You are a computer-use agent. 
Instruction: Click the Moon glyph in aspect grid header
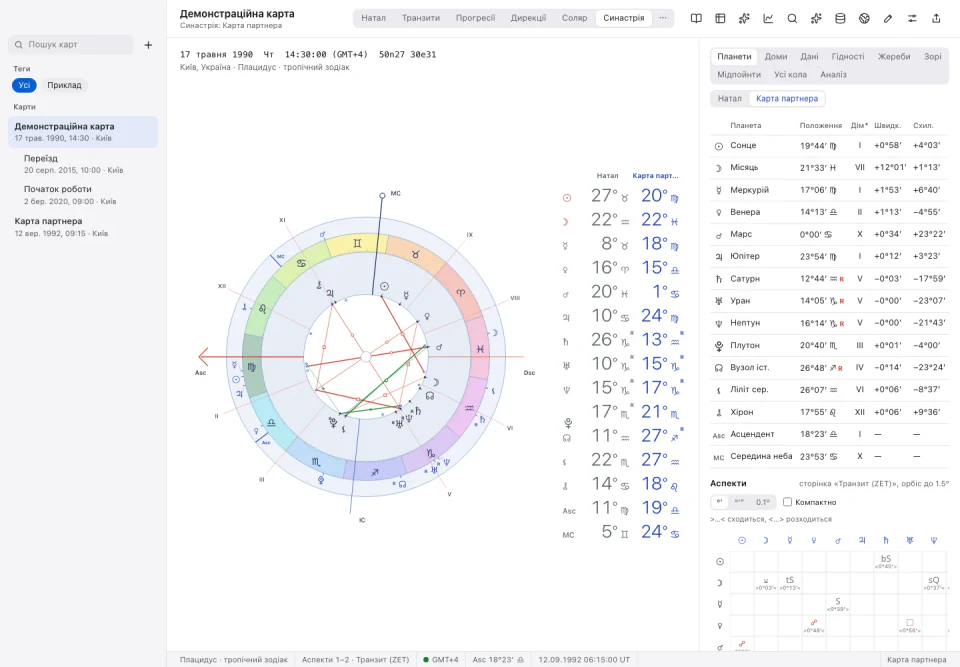coord(765,540)
